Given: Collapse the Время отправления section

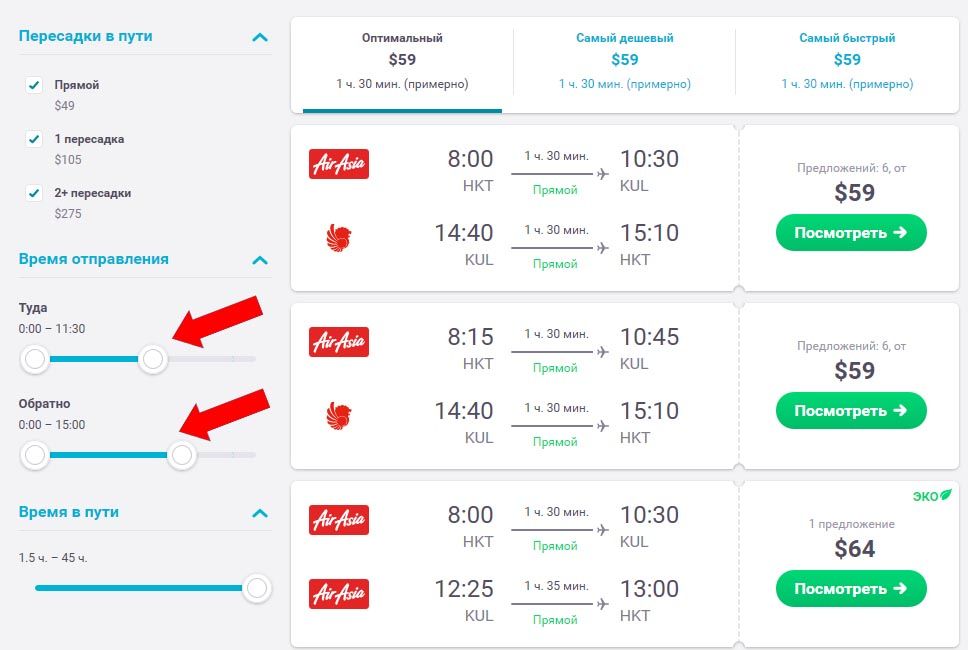Looking at the screenshot, I should (260, 260).
